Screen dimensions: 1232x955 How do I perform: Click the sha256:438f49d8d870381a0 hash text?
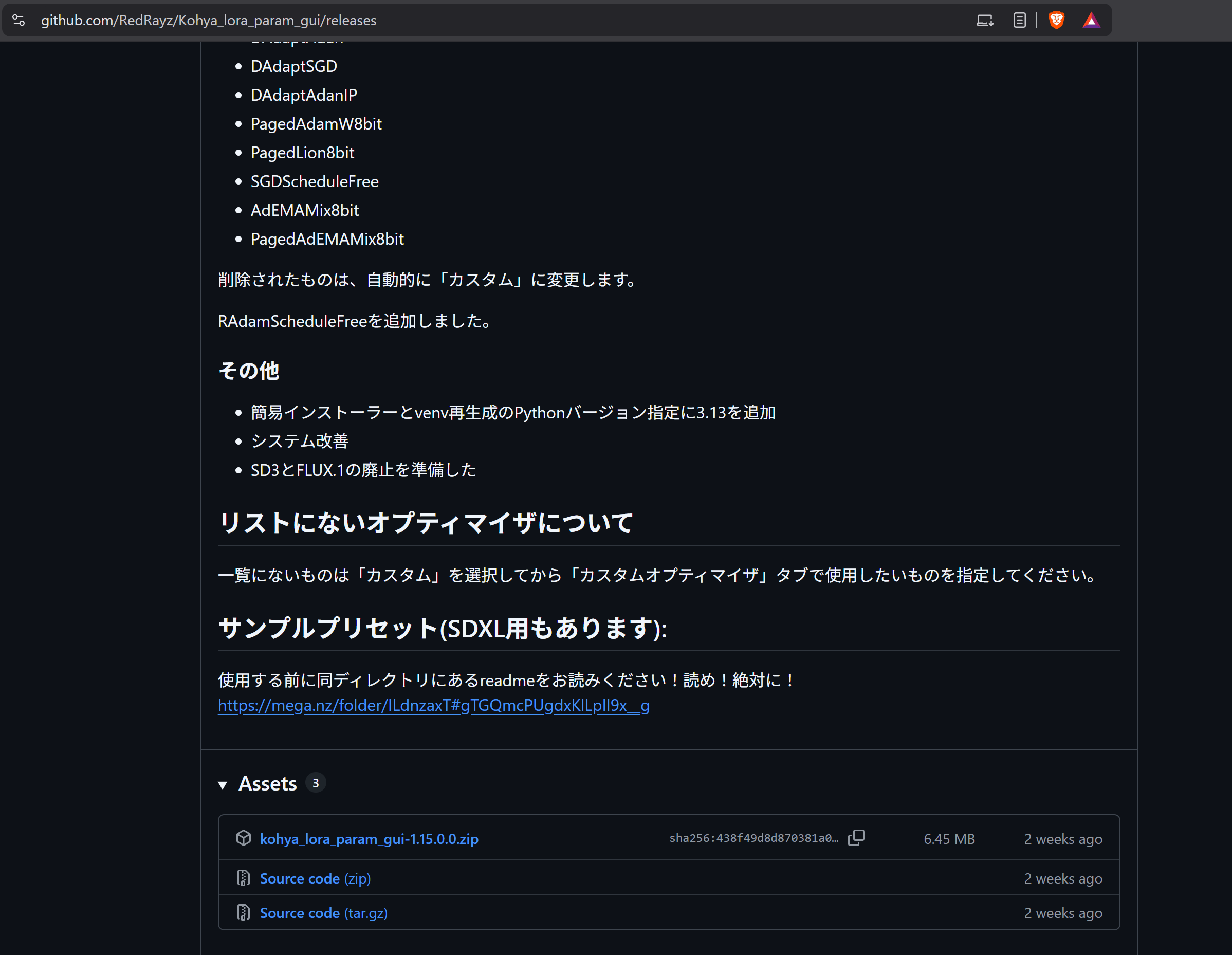(753, 838)
